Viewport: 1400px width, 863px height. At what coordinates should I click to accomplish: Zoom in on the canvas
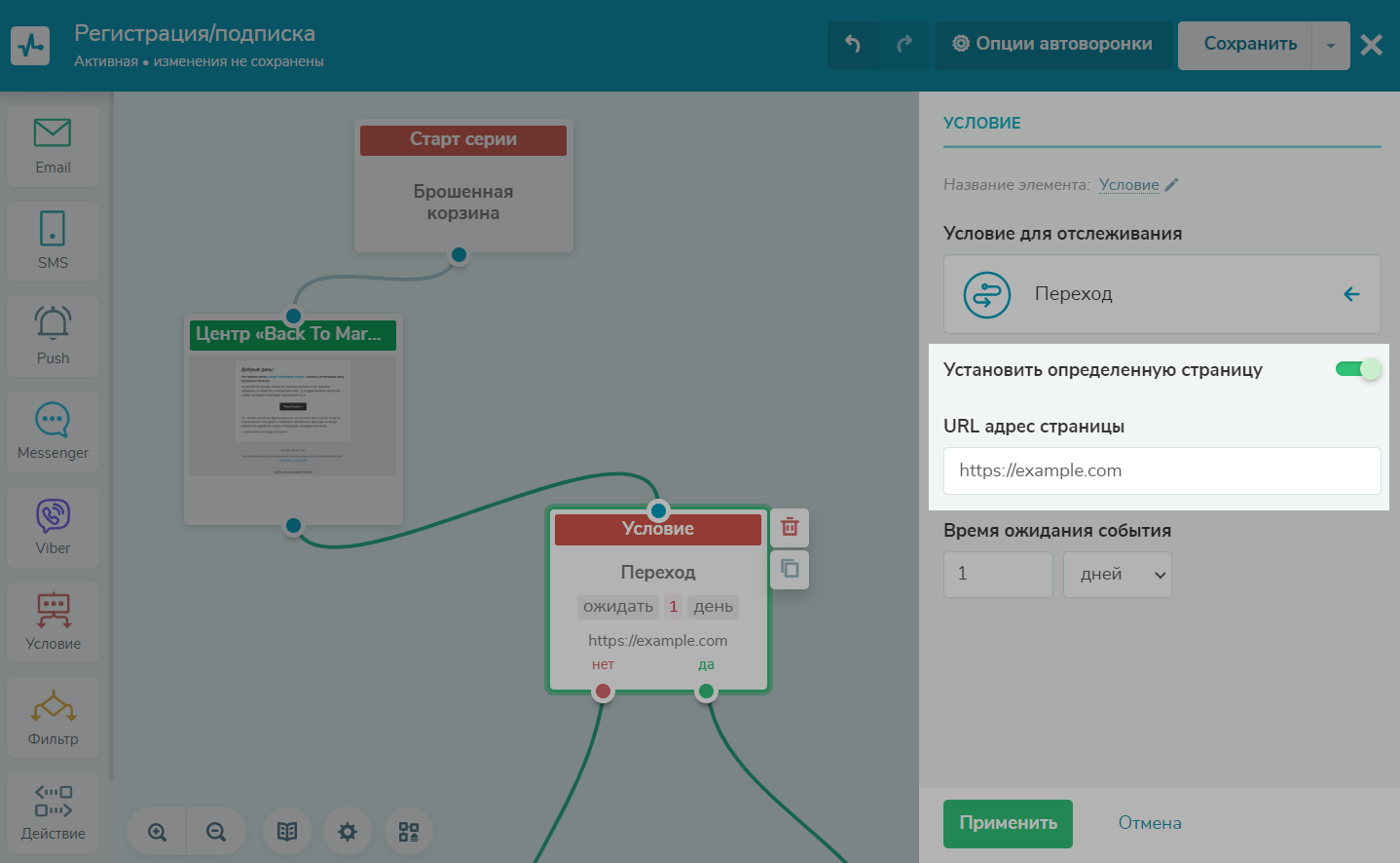(x=157, y=832)
